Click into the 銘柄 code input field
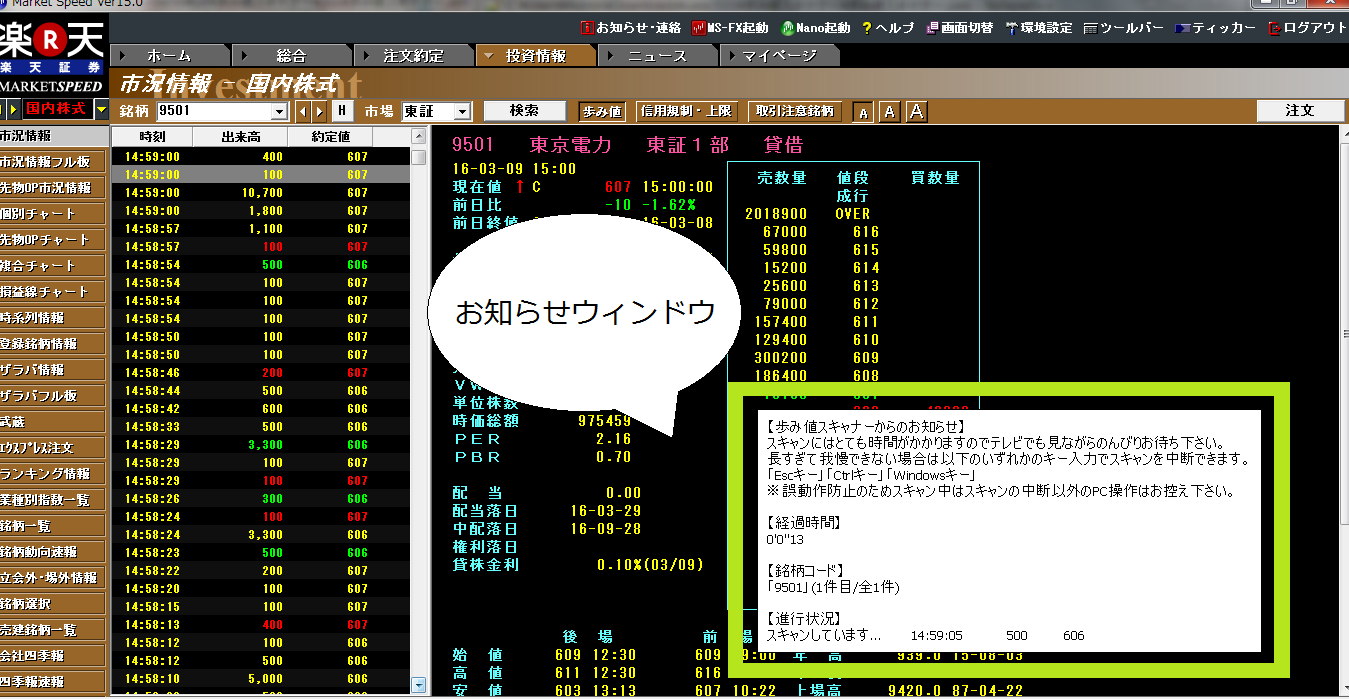This screenshot has width=1349, height=699. pos(214,112)
